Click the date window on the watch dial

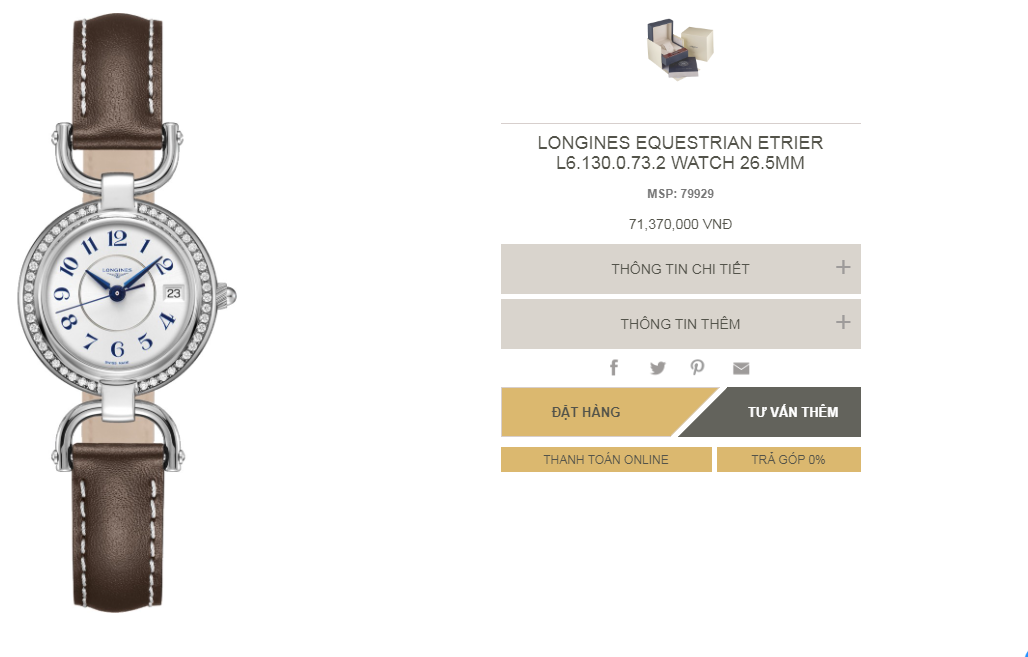[x=173, y=294]
